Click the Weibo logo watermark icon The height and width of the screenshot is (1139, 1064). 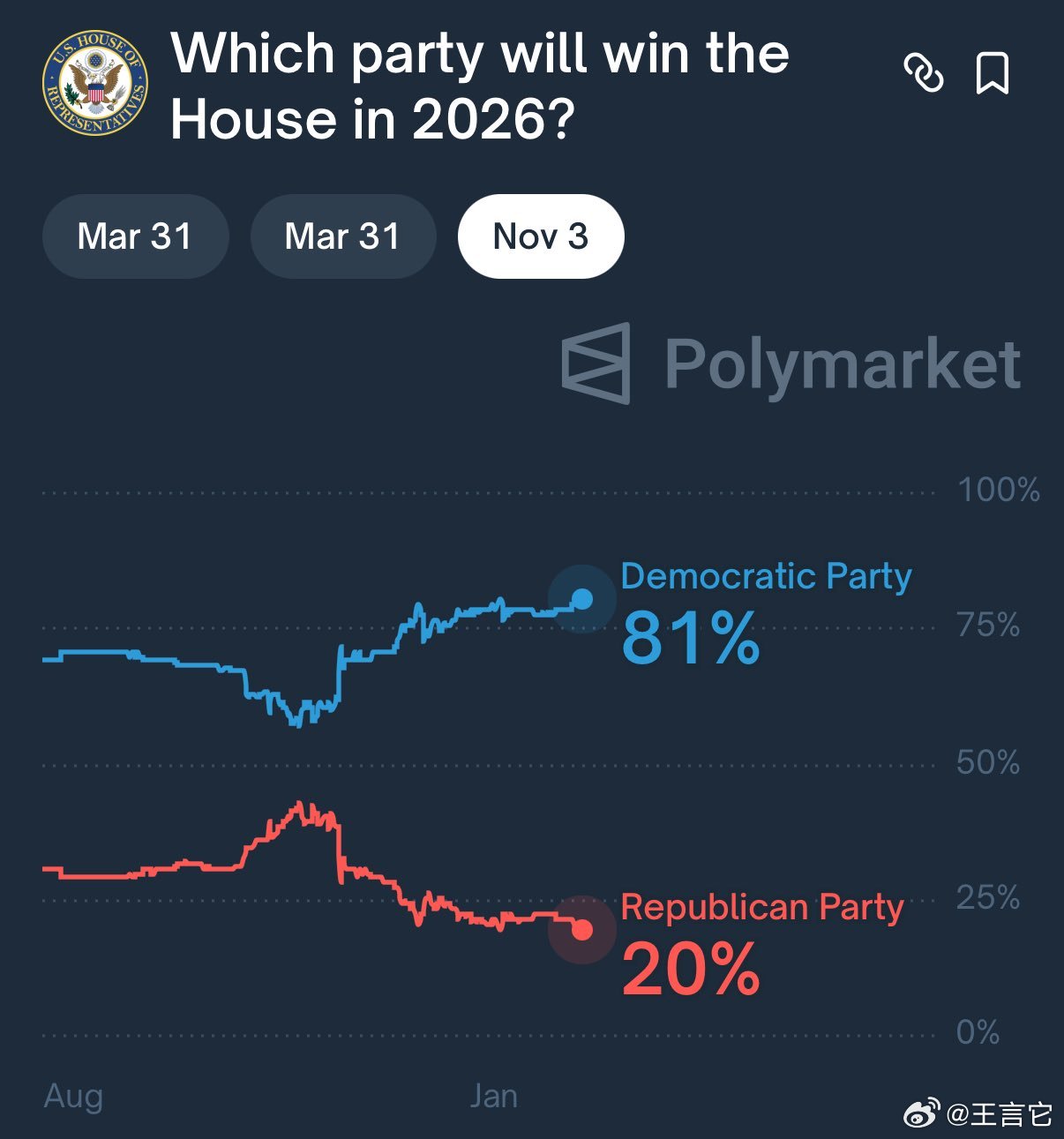[x=922, y=1113]
